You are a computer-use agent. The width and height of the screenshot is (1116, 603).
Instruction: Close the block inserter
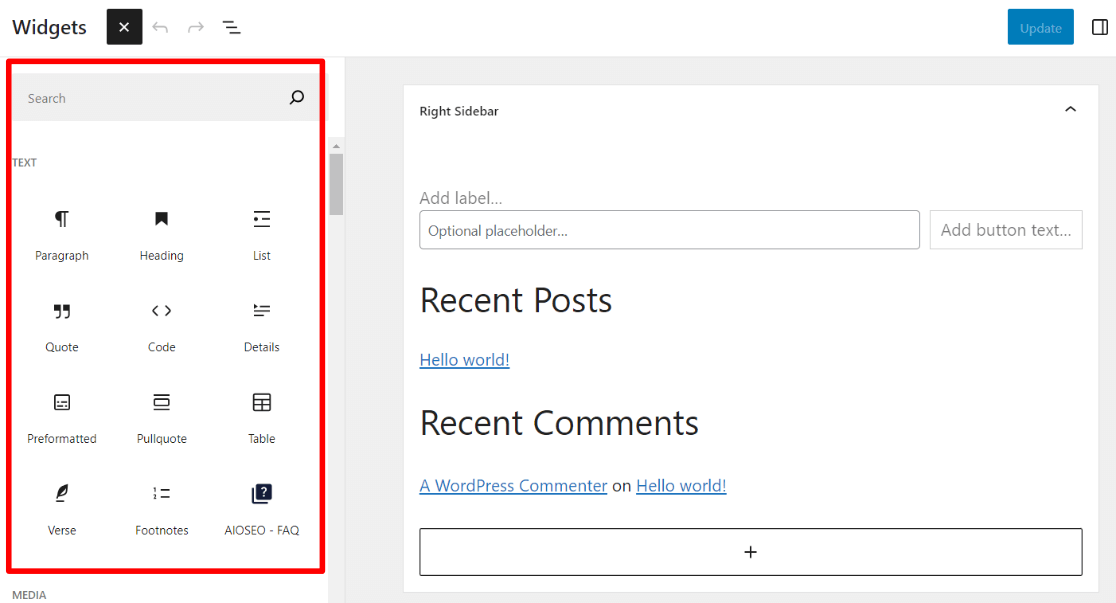click(x=124, y=27)
